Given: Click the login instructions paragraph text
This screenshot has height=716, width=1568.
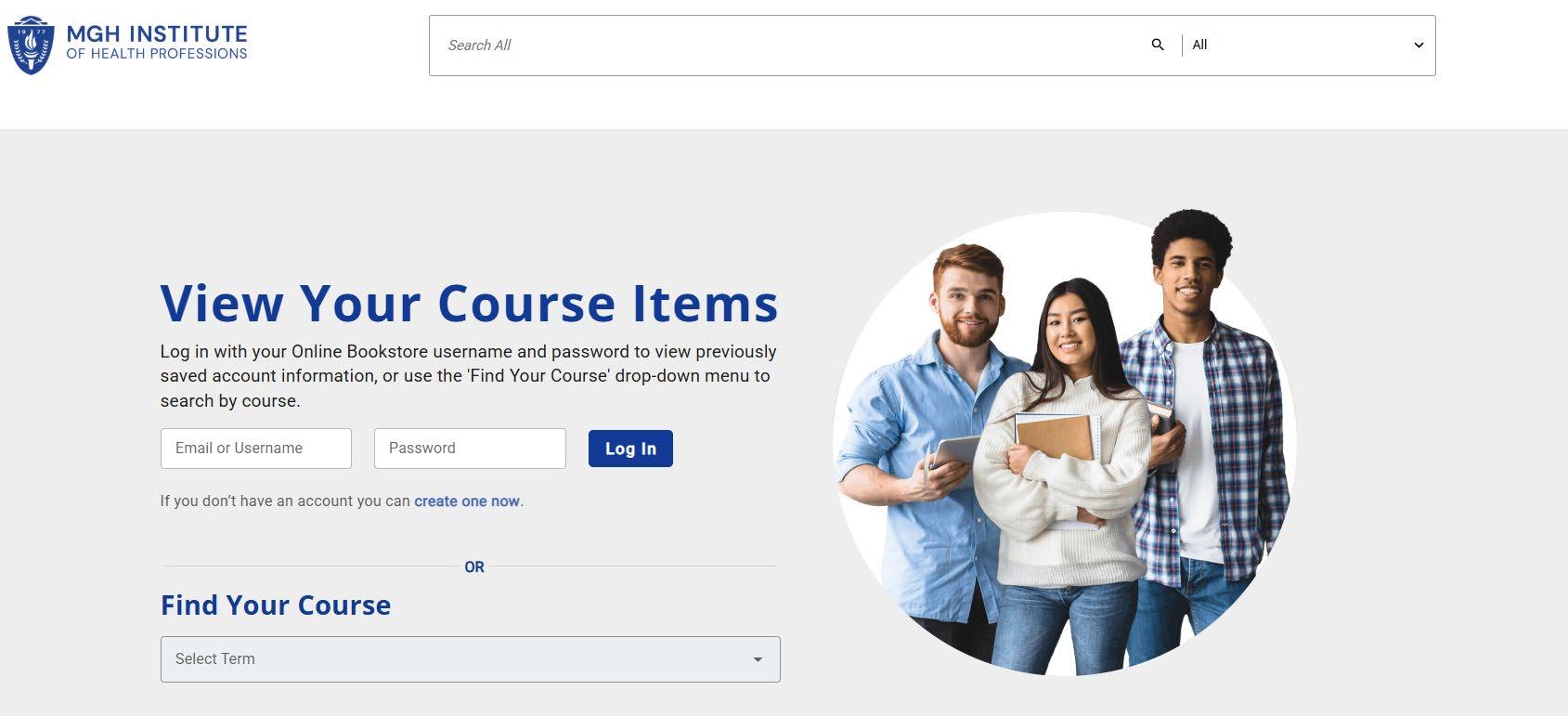Looking at the screenshot, I should [x=469, y=376].
